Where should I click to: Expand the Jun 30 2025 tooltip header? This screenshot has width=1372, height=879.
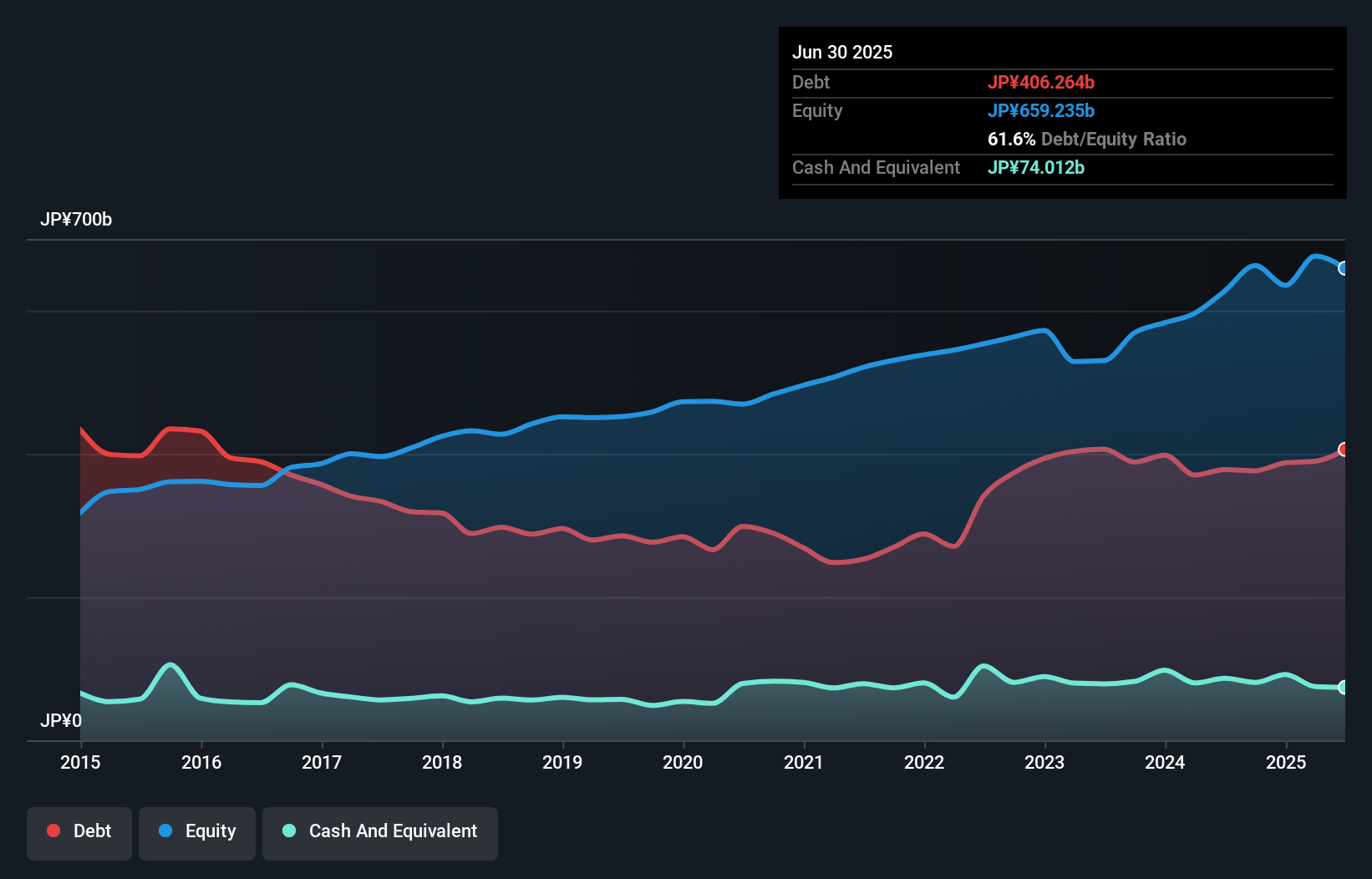click(x=842, y=52)
